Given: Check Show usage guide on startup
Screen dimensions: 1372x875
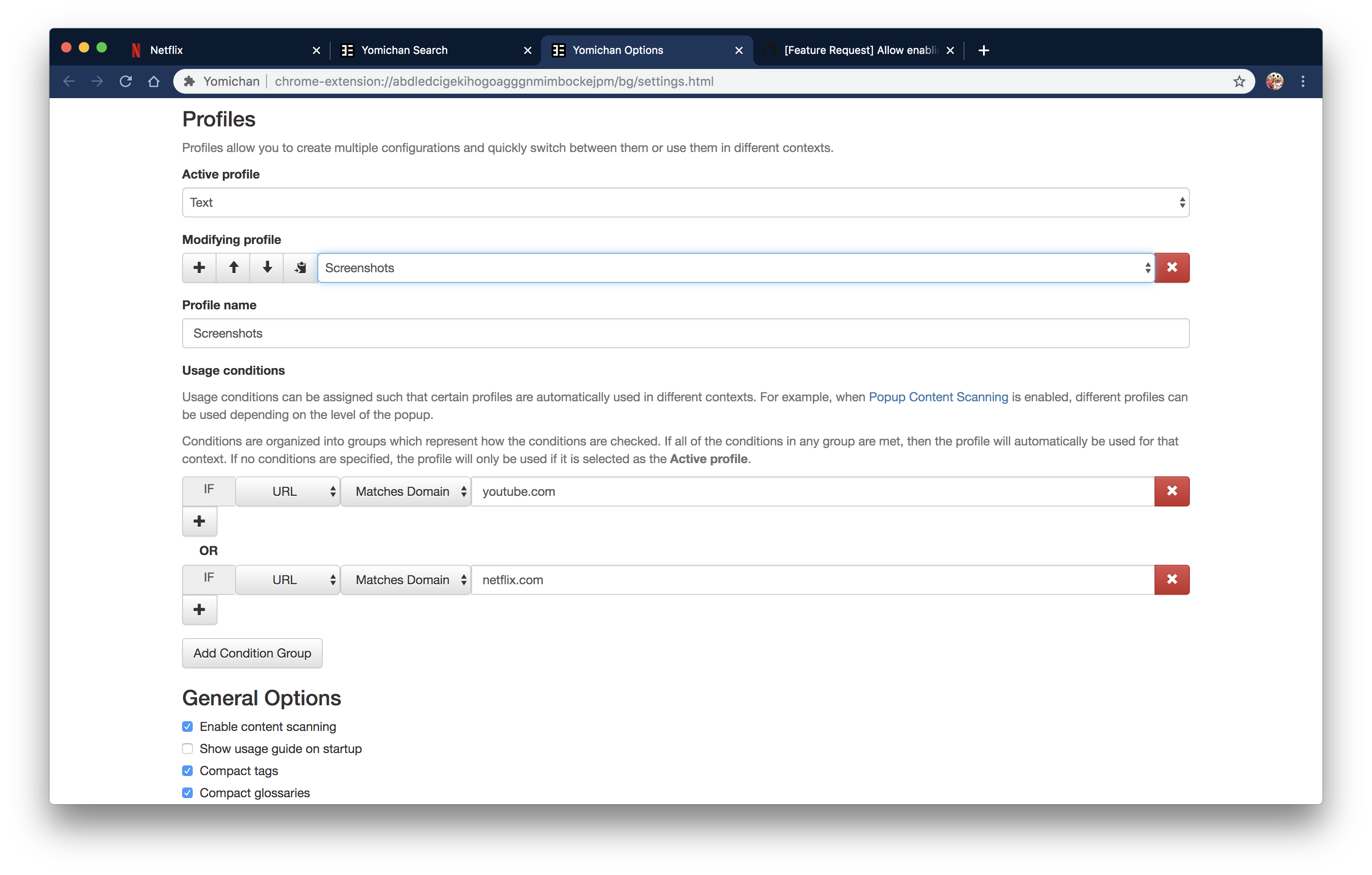Looking at the screenshot, I should tap(187, 749).
